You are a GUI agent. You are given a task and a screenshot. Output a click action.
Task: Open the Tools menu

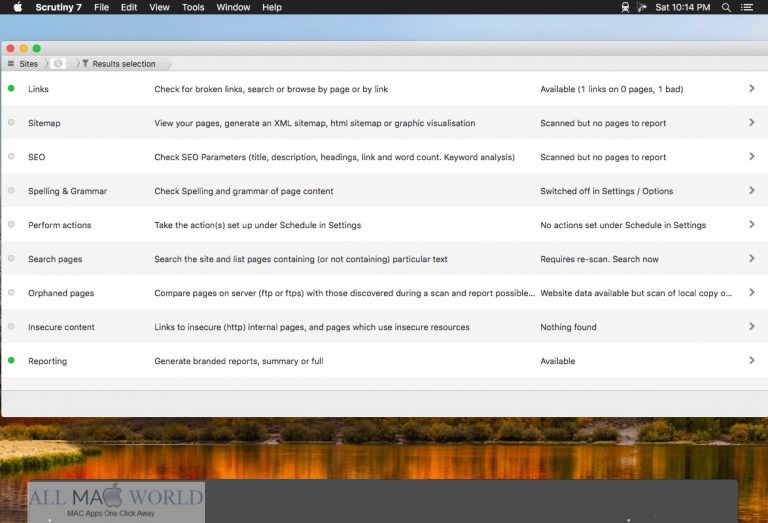tap(193, 7)
